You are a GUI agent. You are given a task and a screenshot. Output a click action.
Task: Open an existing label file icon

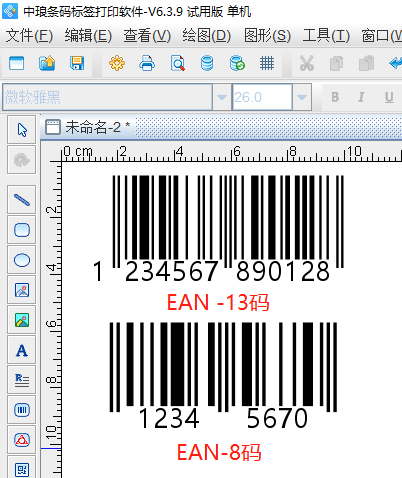[47, 63]
